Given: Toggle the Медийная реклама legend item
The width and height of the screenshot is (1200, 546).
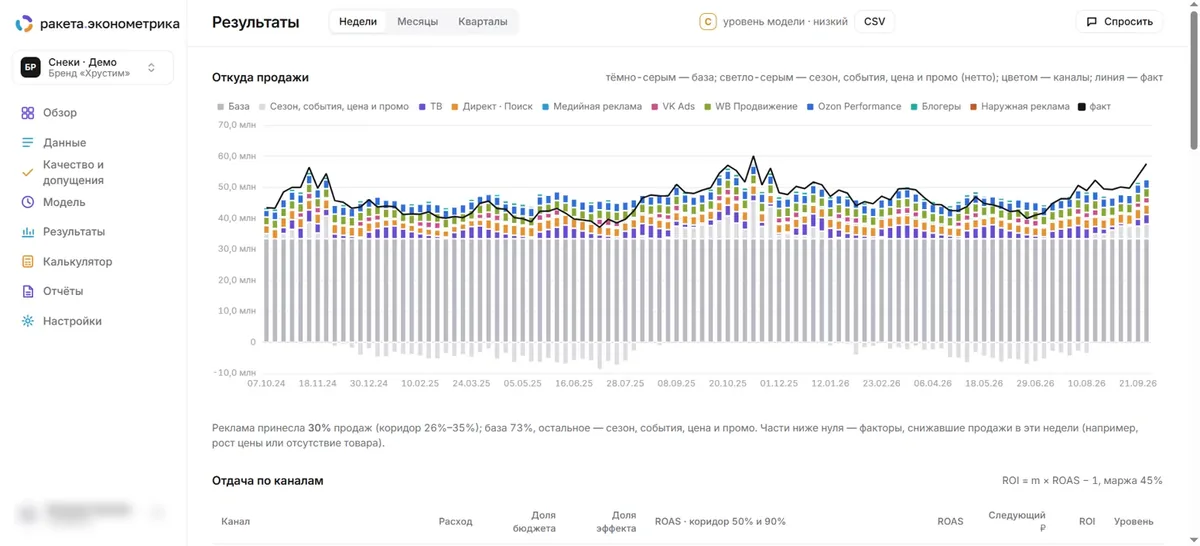Looking at the screenshot, I should click(x=592, y=107).
